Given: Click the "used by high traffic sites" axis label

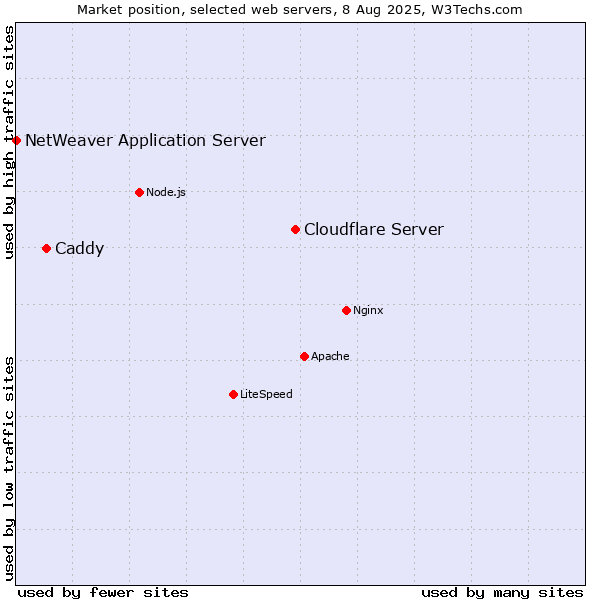Looking at the screenshot, I should (x=9, y=142).
